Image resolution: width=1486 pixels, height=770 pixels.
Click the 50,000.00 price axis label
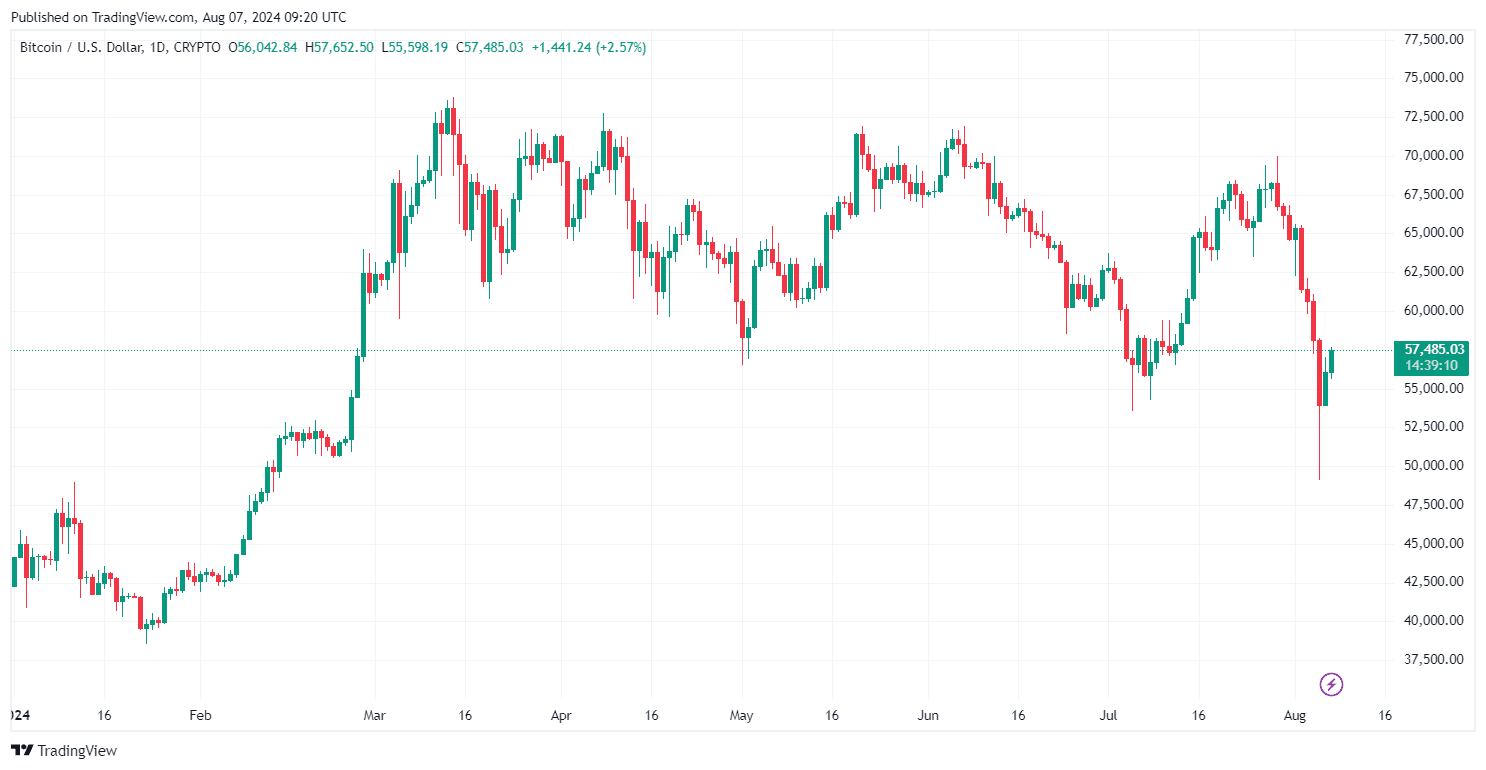coord(1434,465)
